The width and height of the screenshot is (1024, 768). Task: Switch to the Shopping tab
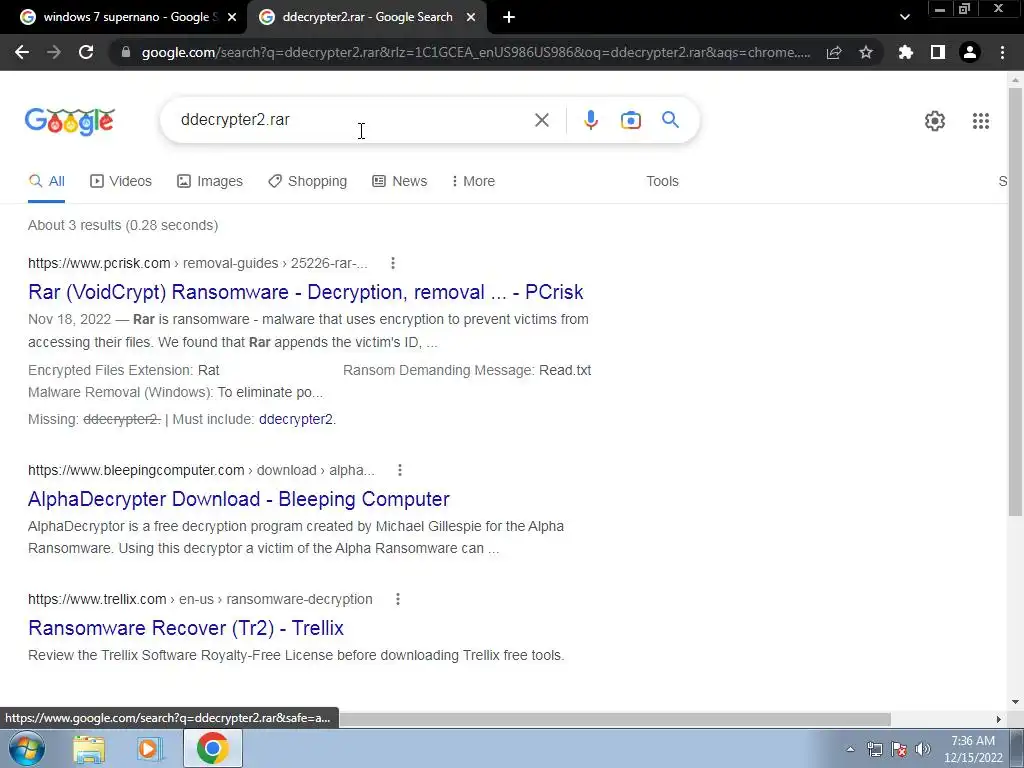[x=308, y=182]
